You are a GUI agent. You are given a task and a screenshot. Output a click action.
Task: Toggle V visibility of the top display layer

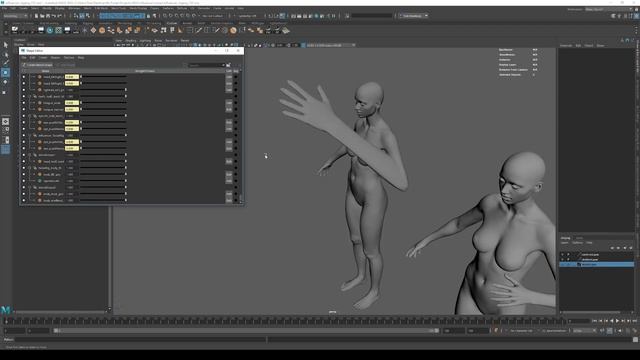click(562, 254)
